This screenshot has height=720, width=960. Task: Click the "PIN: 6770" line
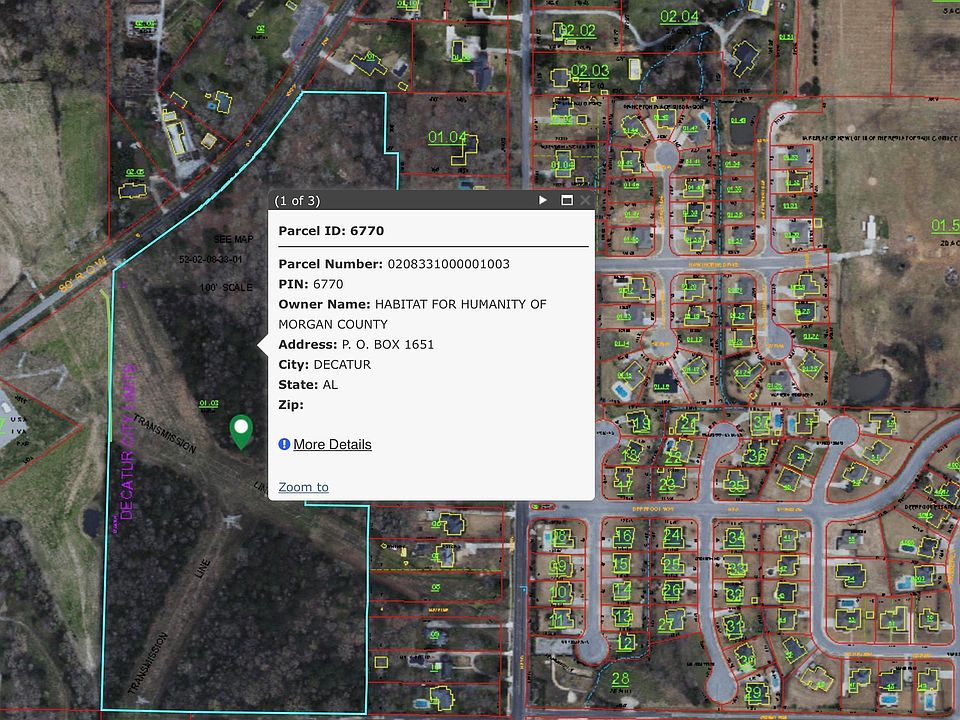(x=311, y=284)
